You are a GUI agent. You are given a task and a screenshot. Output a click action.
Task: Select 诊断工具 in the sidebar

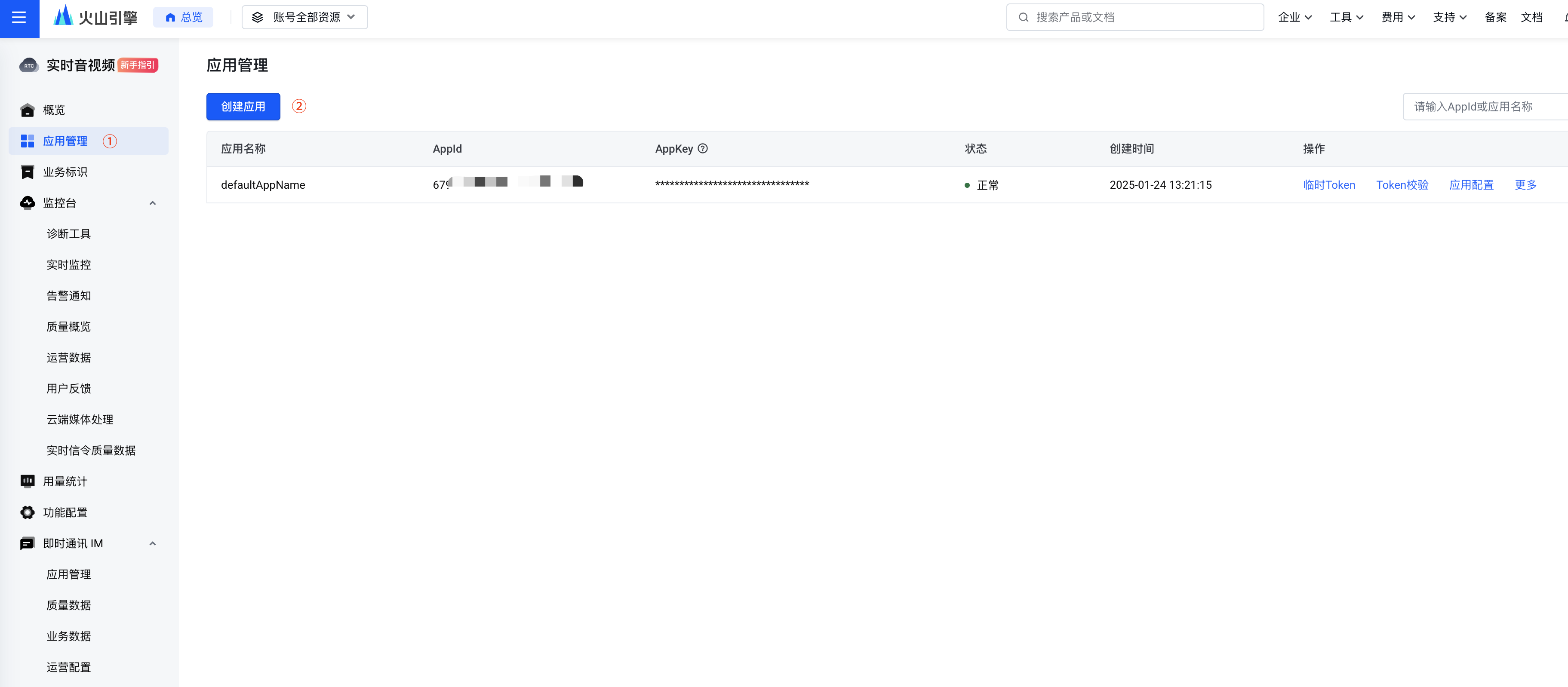point(69,234)
